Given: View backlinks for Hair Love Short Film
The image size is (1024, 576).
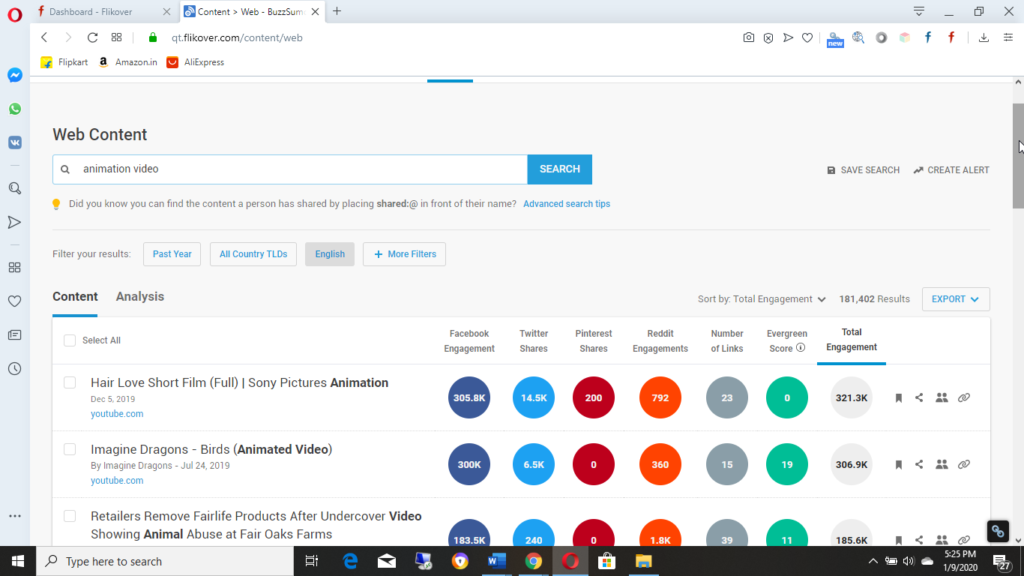Looking at the screenshot, I should [964, 398].
